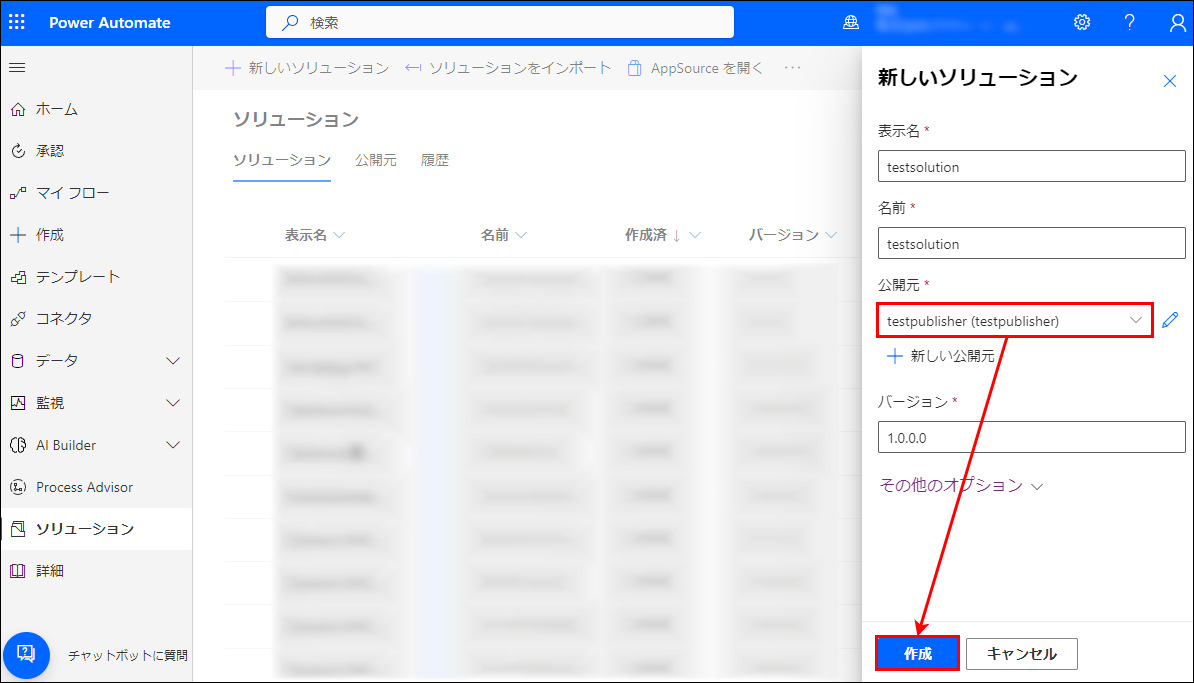Click AppSource を開く command
The width and height of the screenshot is (1194, 683).
(694, 68)
